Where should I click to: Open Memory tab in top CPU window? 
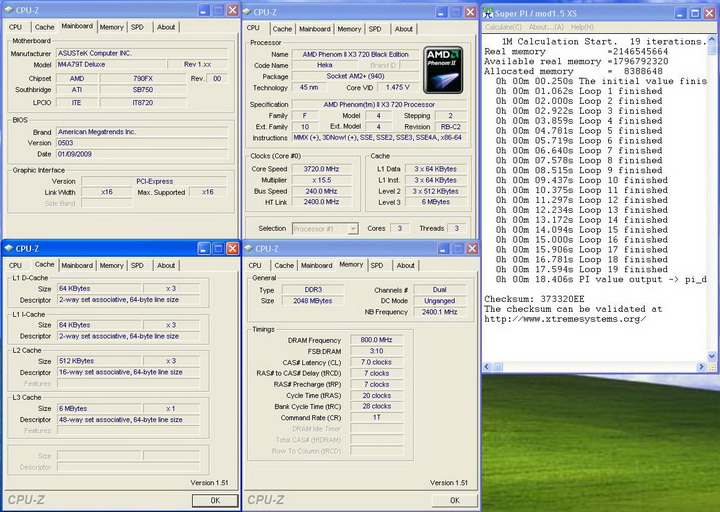(349, 29)
